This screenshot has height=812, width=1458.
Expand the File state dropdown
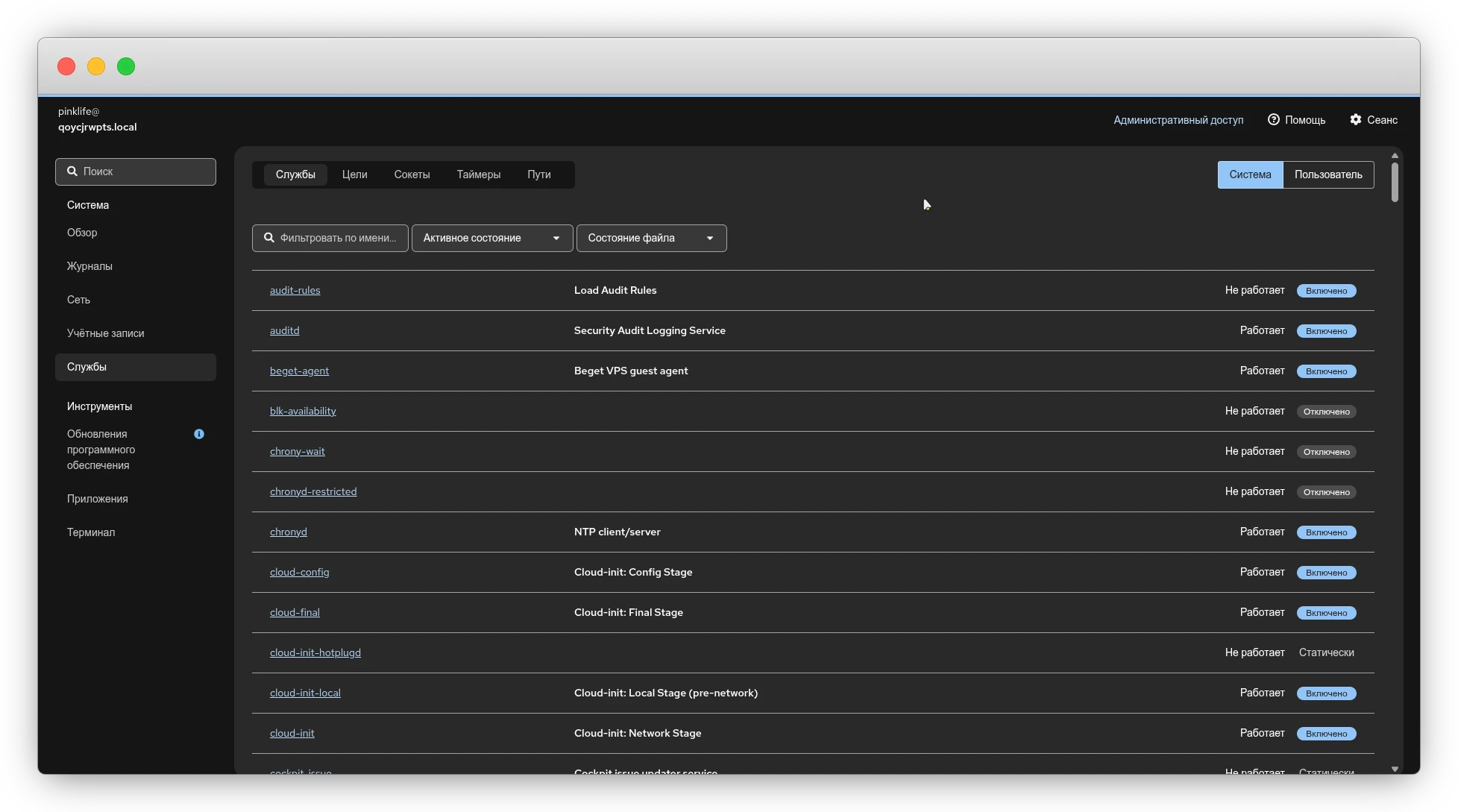(x=650, y=238)
